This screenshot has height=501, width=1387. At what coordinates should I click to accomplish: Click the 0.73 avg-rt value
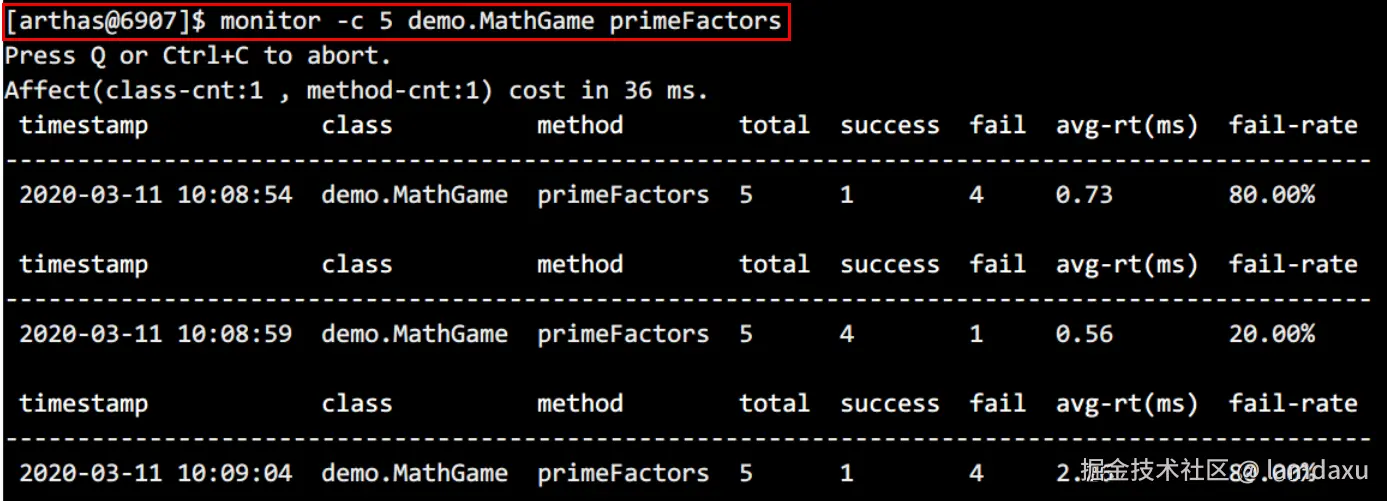pyautogui.click(x=1084, y=195)
